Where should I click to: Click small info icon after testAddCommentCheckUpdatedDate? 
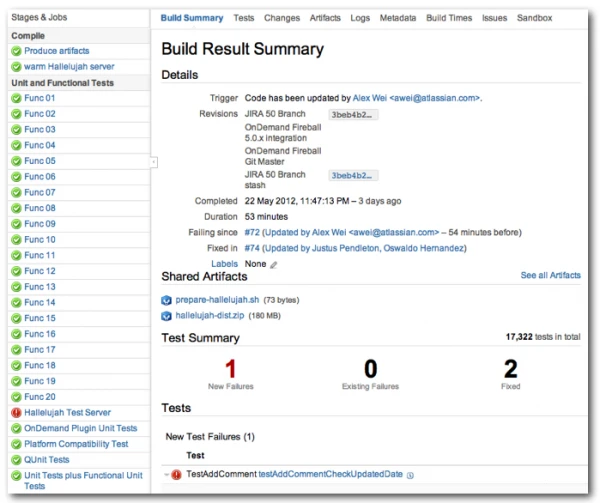(410, 475)
